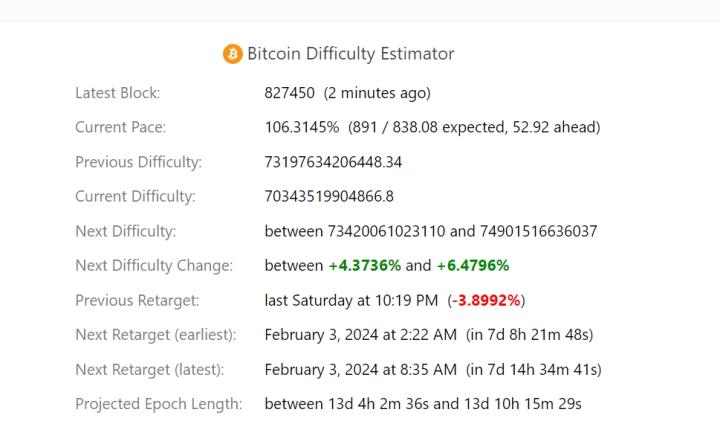Click the Current Difficulty value 70343519904866.8
The image size is (720, 421).
(329, 196)
